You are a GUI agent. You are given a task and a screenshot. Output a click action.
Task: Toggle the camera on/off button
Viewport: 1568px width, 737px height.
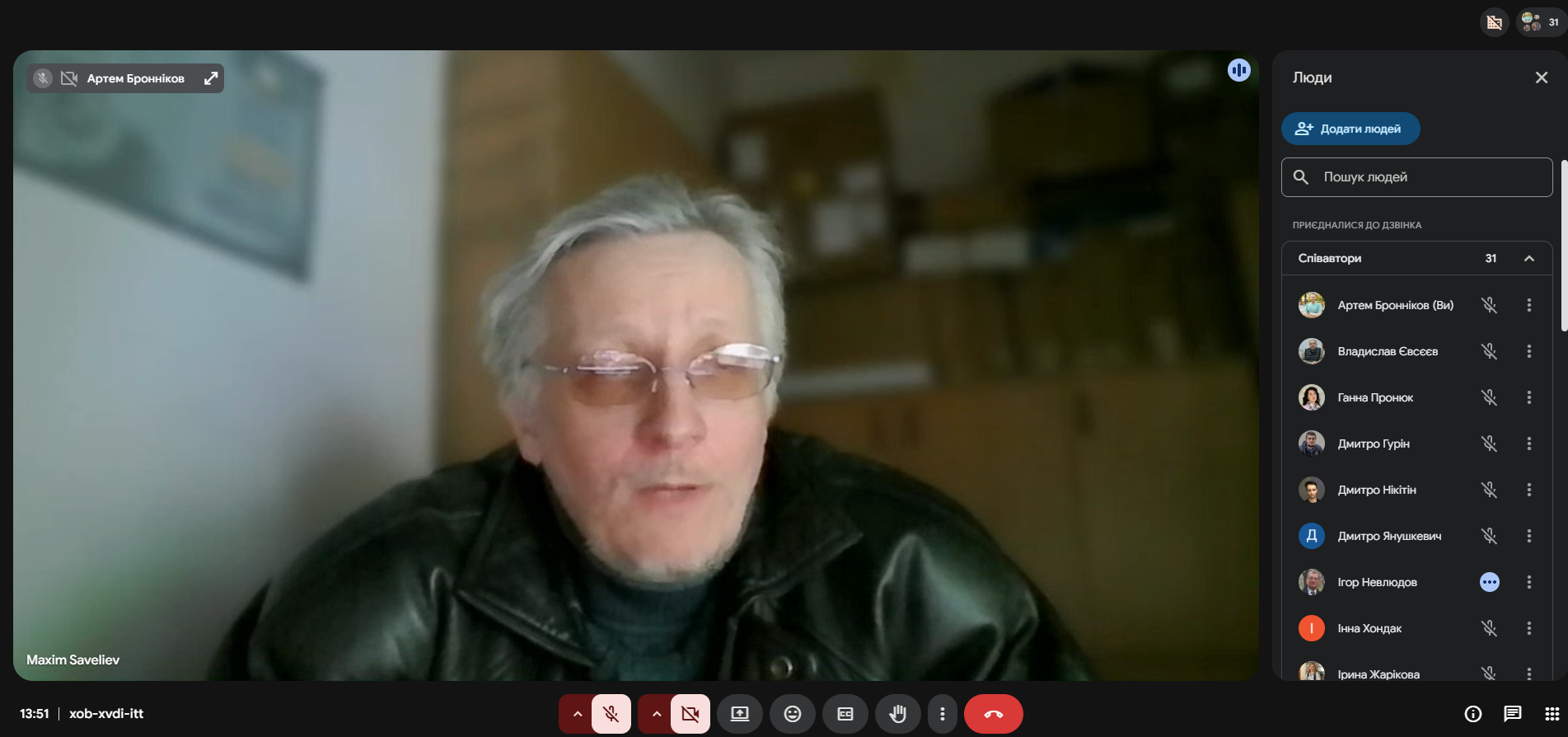click(x=690, y=714)
